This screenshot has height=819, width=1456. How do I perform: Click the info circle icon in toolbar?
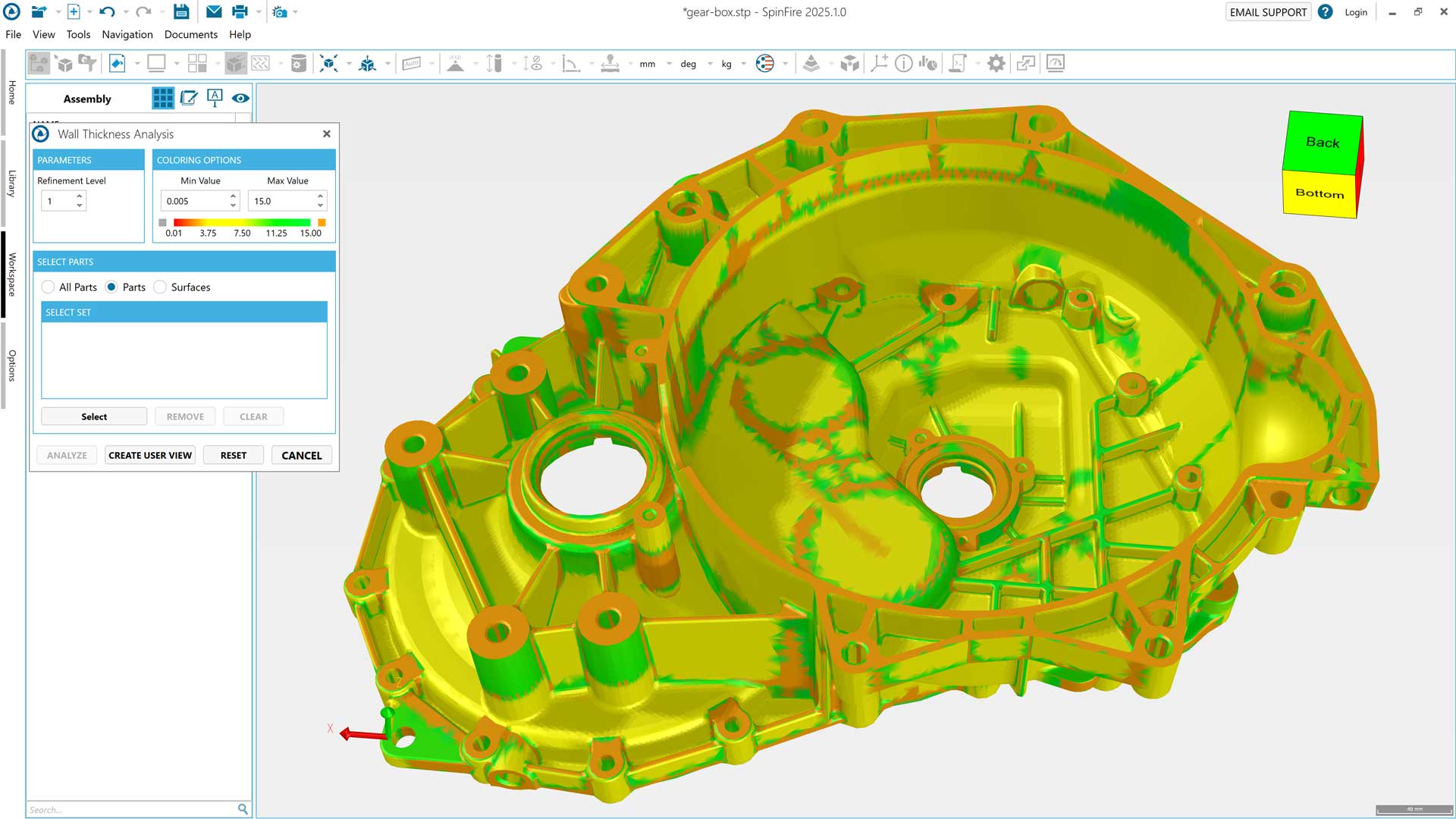click(903, 64)
